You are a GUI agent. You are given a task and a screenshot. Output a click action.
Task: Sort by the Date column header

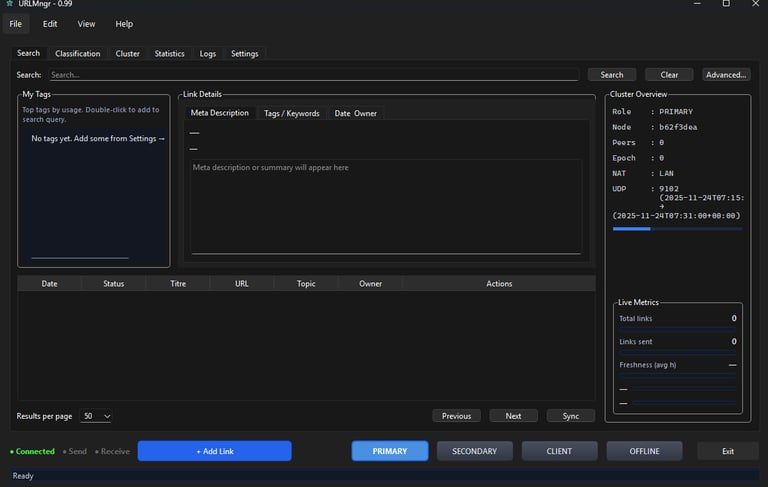tap(49, 284)
